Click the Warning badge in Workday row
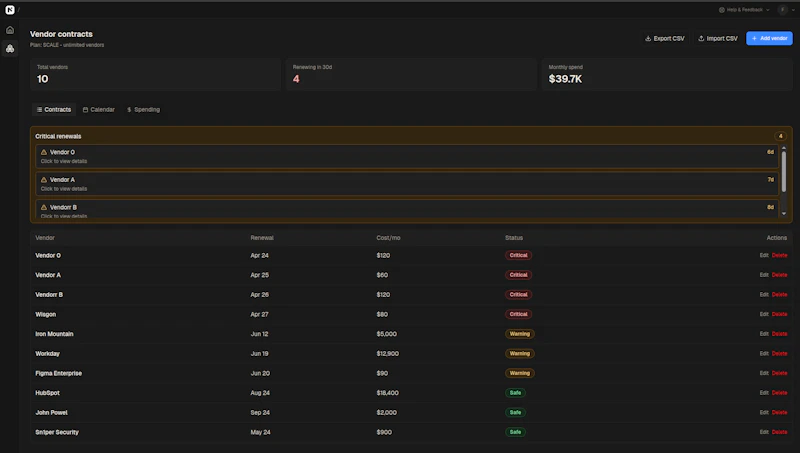Image resolution: width=800 pixels, height=453 pixels. 519,354
